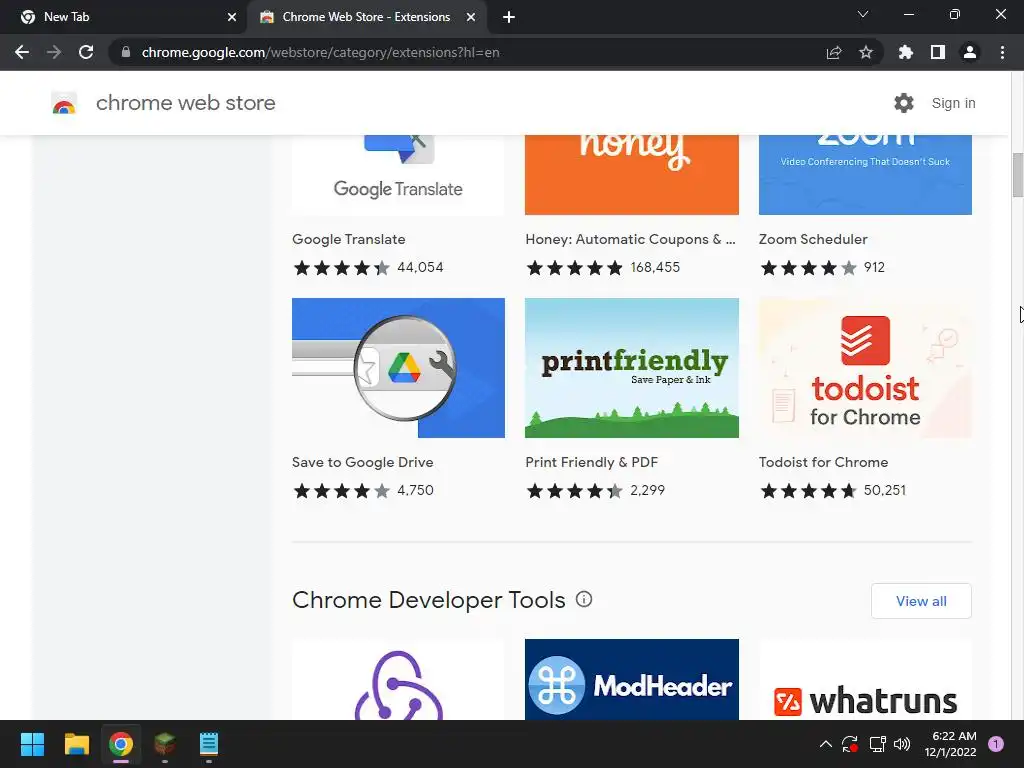
Task: Click the page vertical scrollbar thumb
Action: (1017, 174)
